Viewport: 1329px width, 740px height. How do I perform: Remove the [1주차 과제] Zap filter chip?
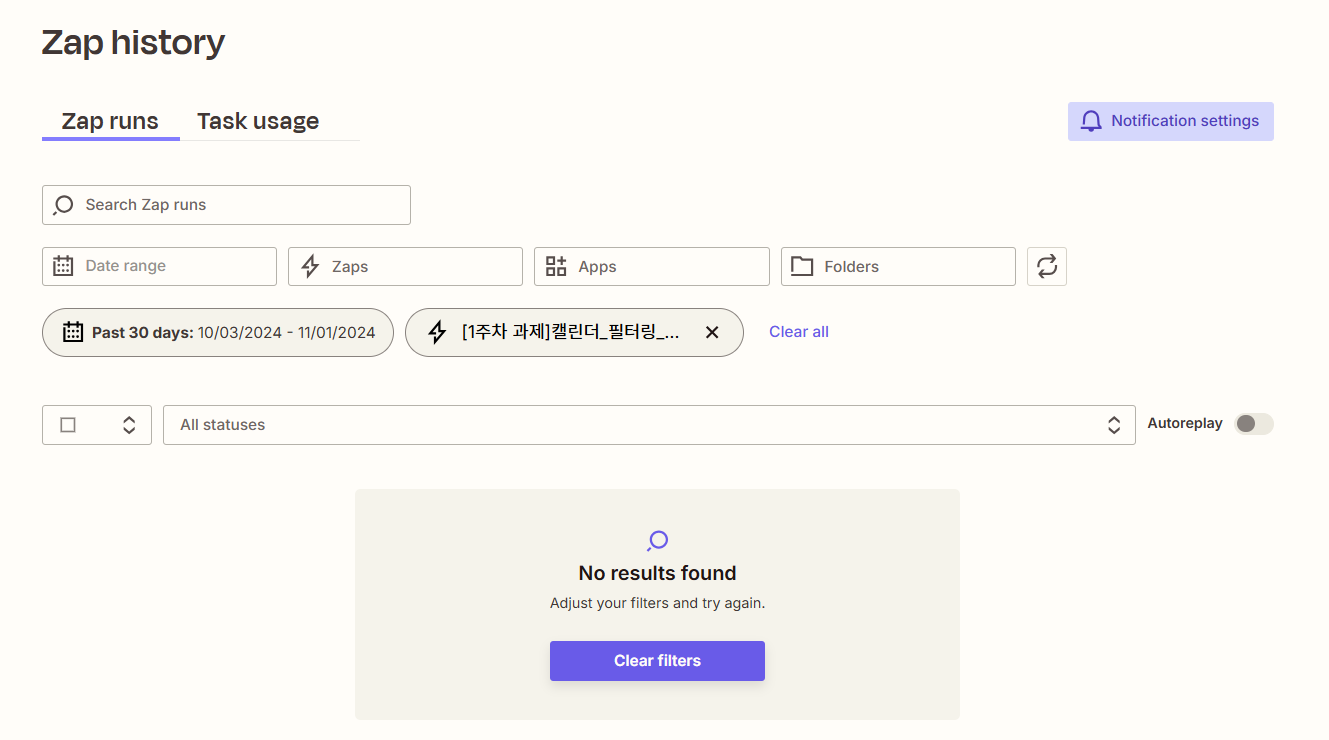point(712,332)
